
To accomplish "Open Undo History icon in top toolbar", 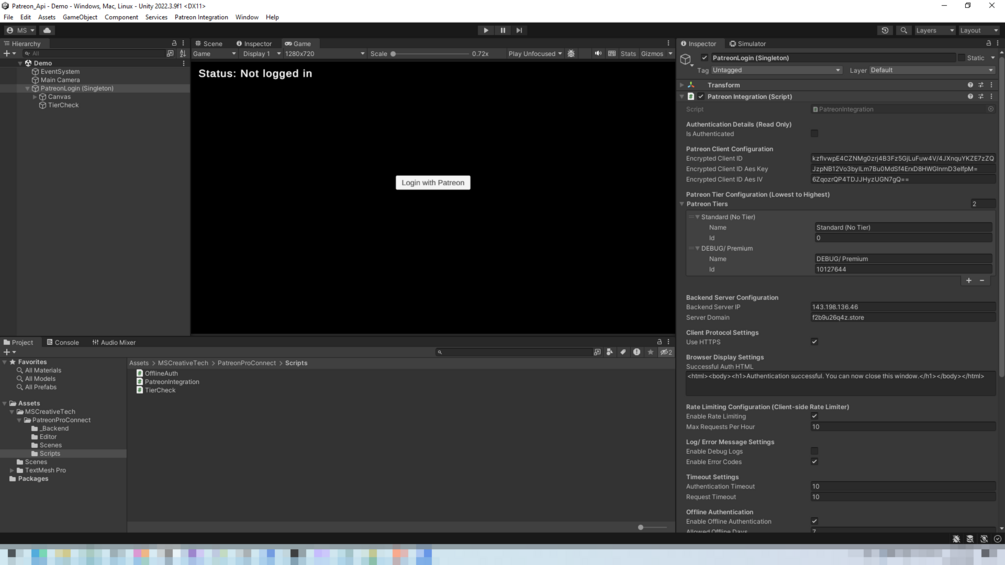I will (885, 30).
